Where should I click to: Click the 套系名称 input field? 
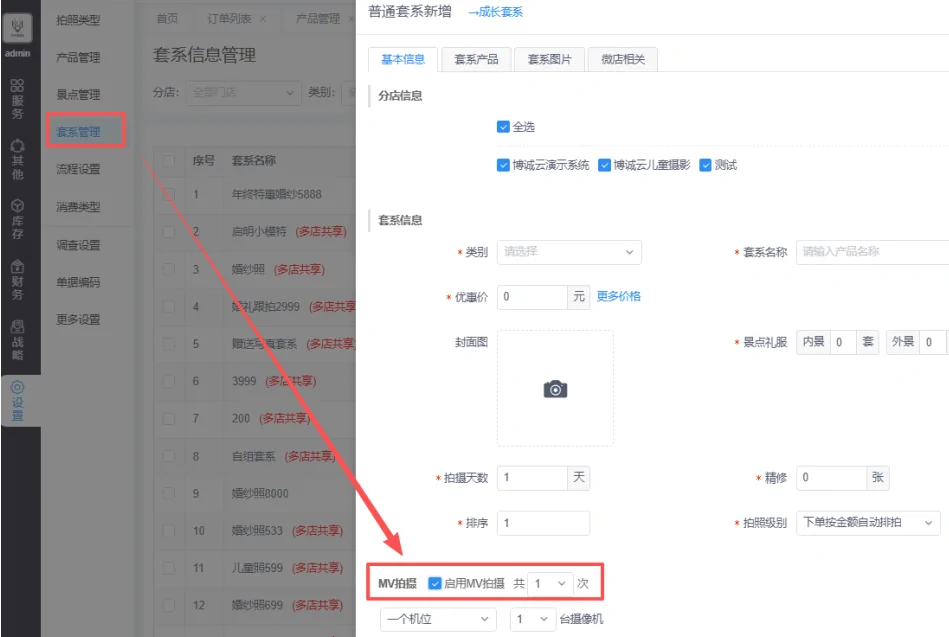coord(872,252)
